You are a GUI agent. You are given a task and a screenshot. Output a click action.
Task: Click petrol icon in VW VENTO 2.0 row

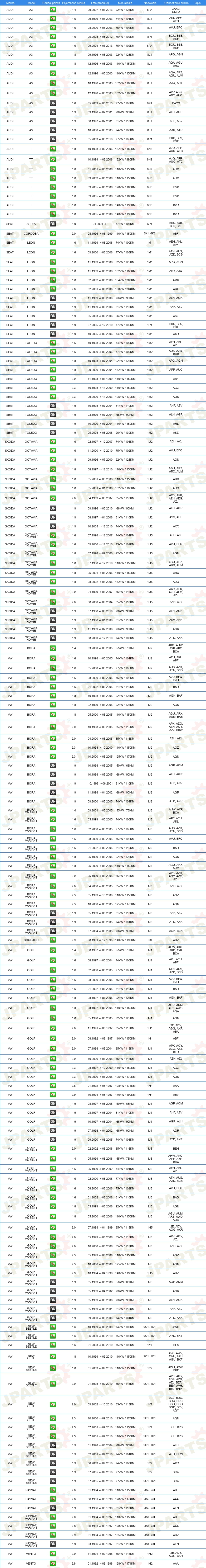click(53, 1553)
